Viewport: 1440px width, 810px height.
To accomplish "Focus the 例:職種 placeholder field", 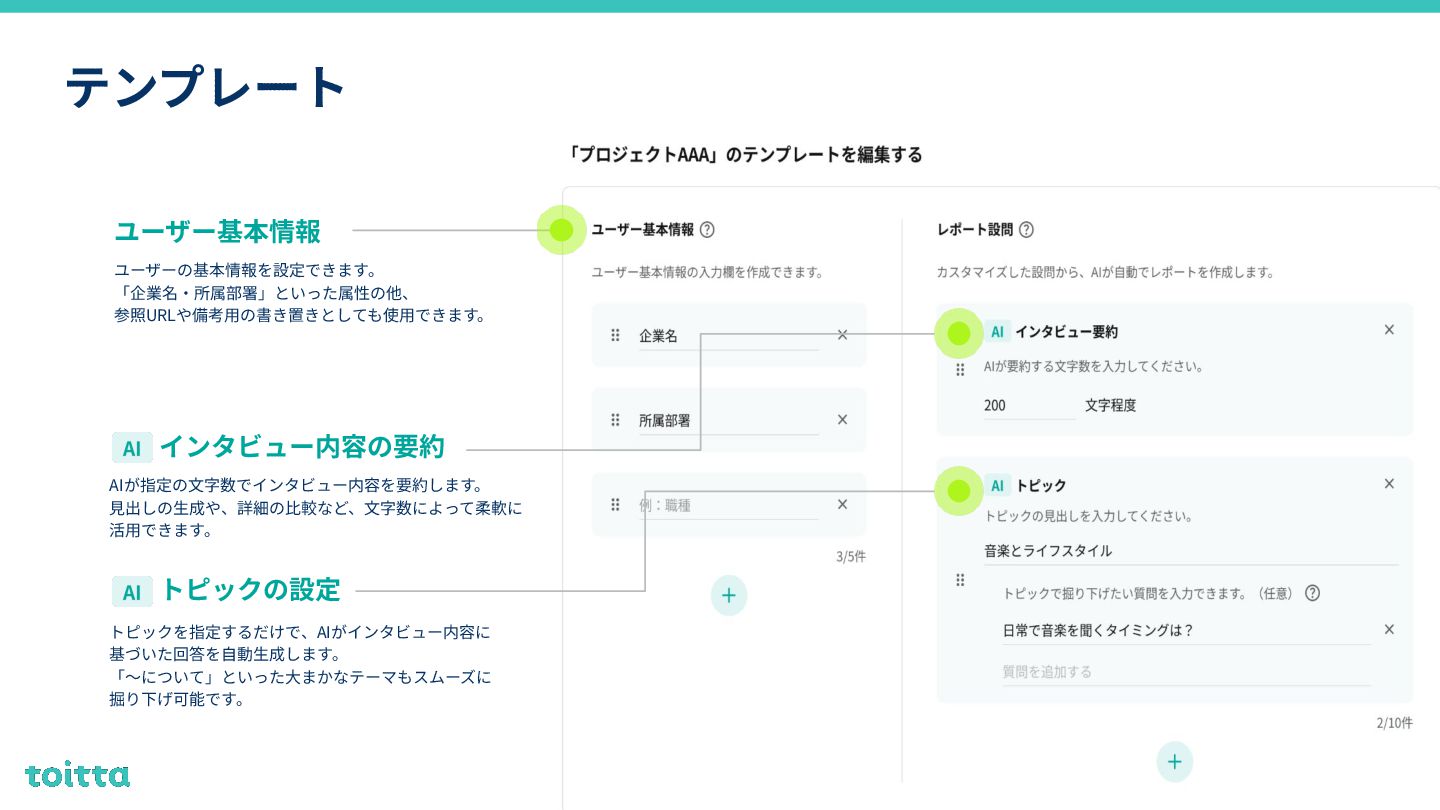I will [728, 505].
